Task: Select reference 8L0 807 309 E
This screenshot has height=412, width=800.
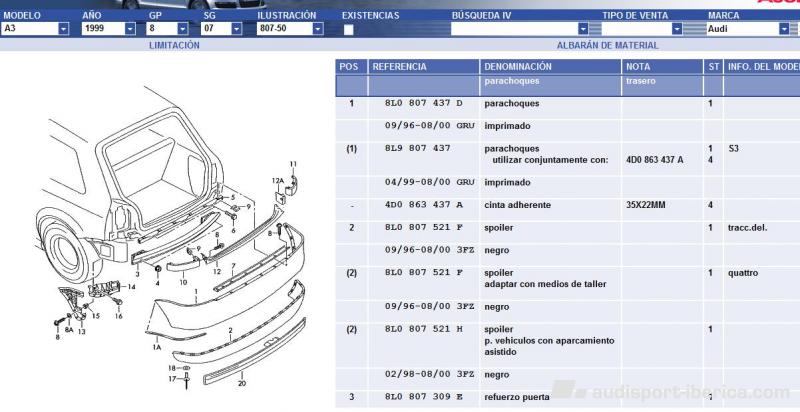Action: point(423,397)
